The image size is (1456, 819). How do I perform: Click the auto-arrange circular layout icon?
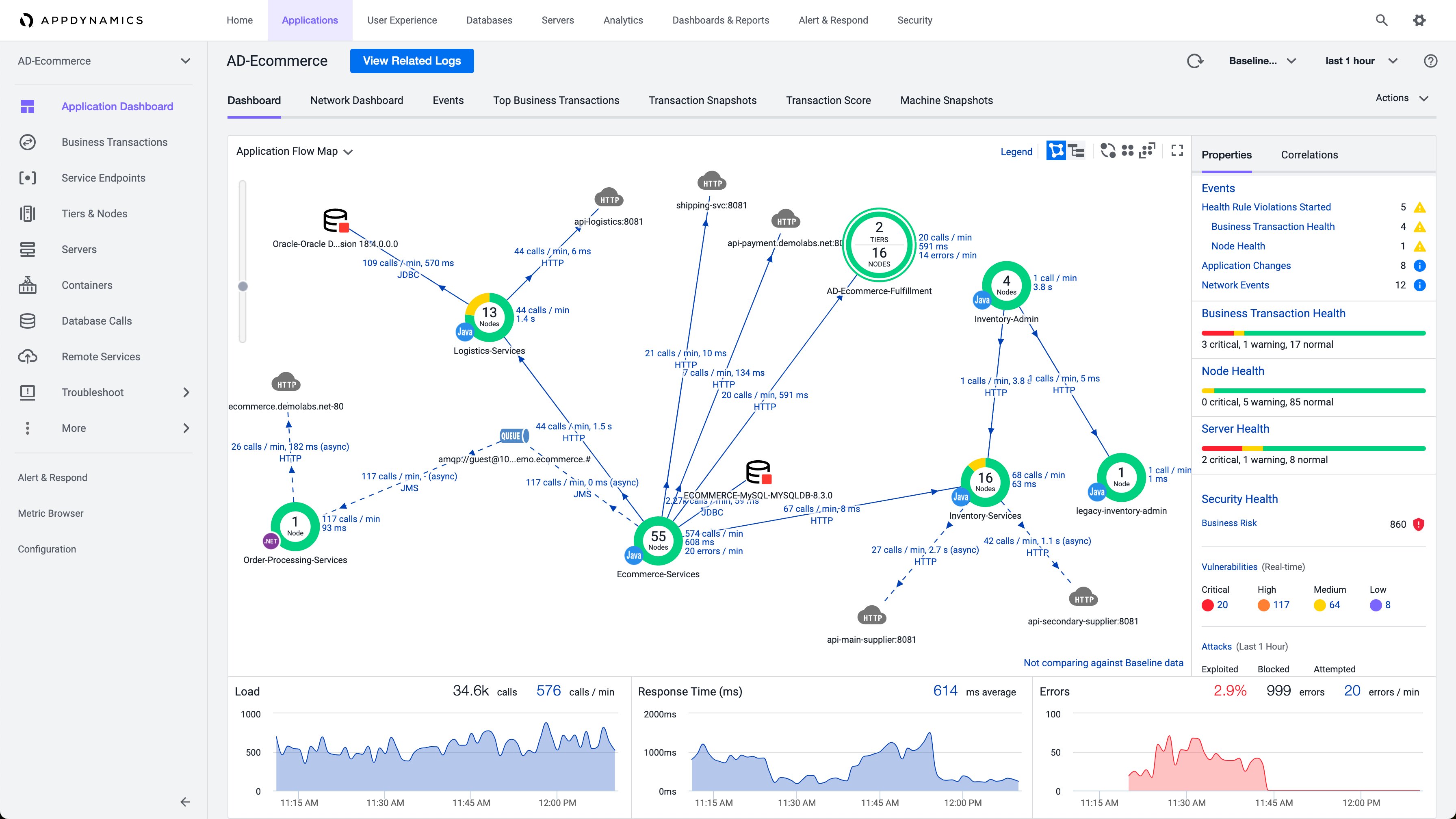tap(1108, 150)
